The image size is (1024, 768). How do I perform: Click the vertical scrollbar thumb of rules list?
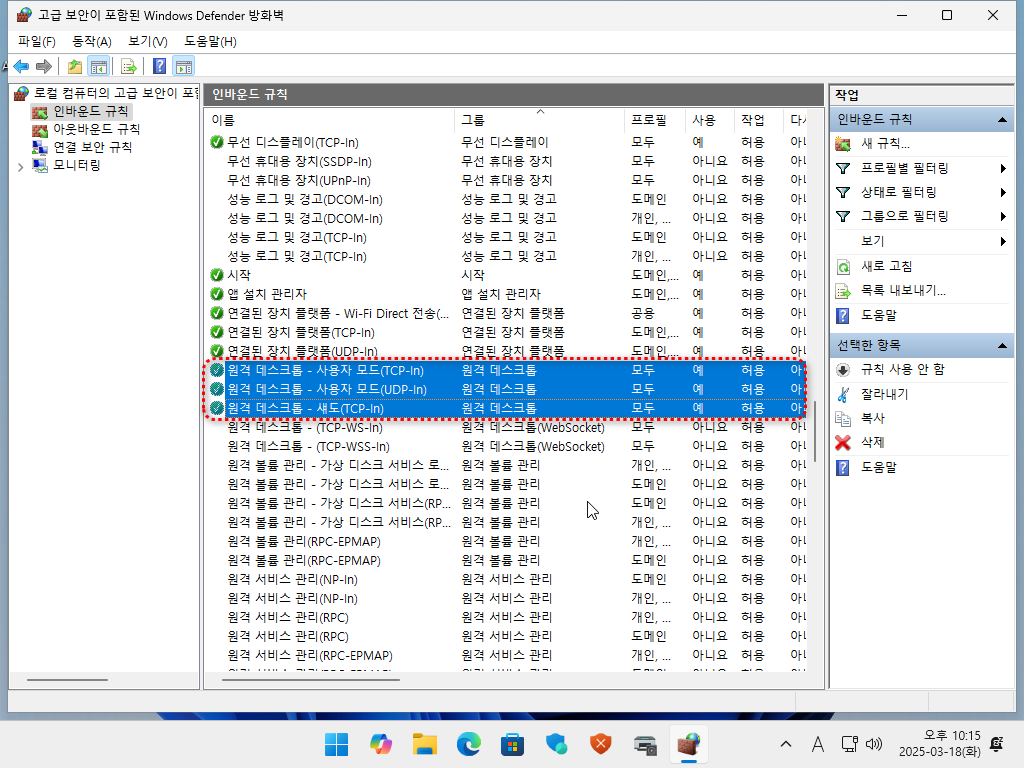(x=815, y=432)
